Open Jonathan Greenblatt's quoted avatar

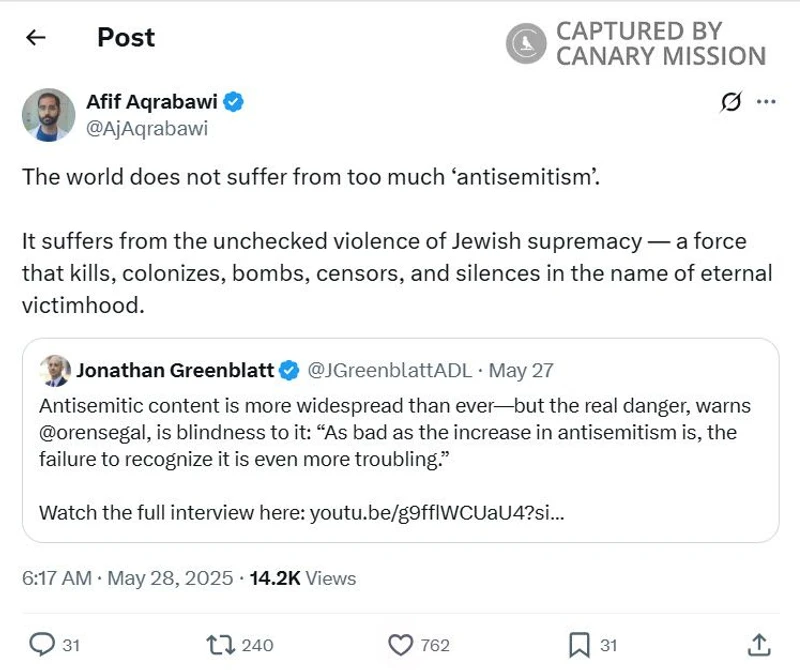pyautogui.click(x=55, y=371)
